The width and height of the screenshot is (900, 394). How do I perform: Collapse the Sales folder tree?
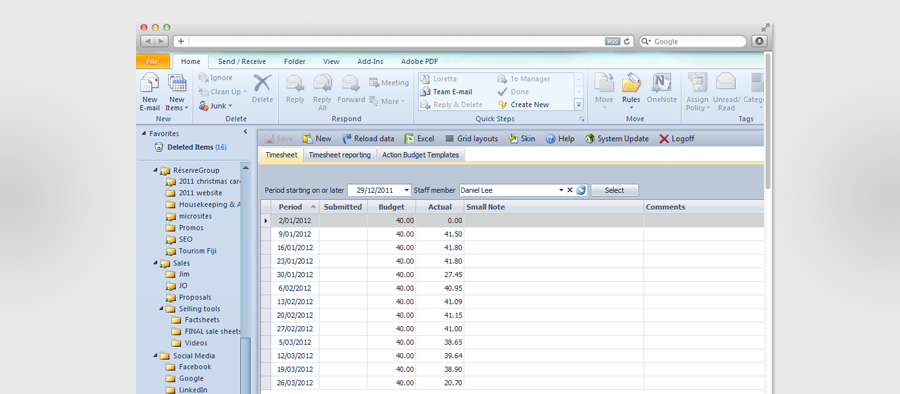point(156,263)
